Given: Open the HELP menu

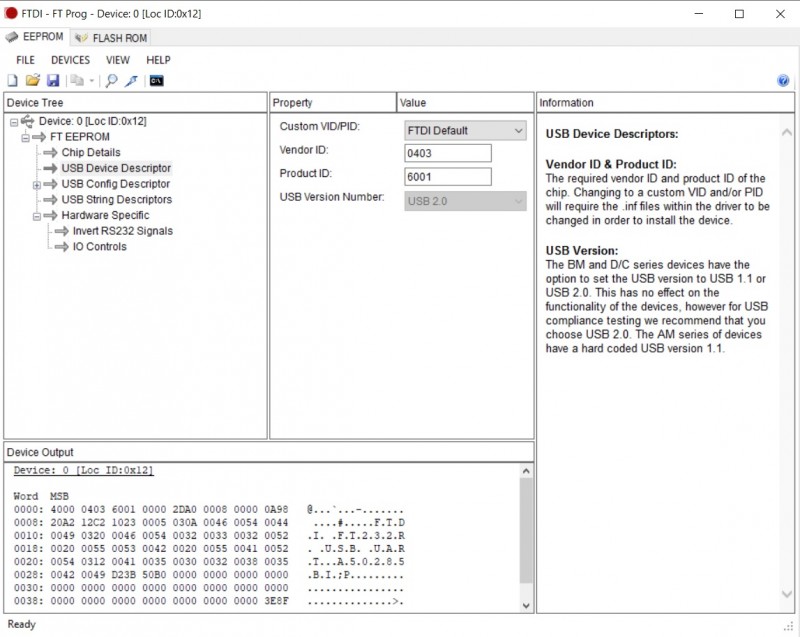Looking at the screenshot, I should [x=158, y=60].
